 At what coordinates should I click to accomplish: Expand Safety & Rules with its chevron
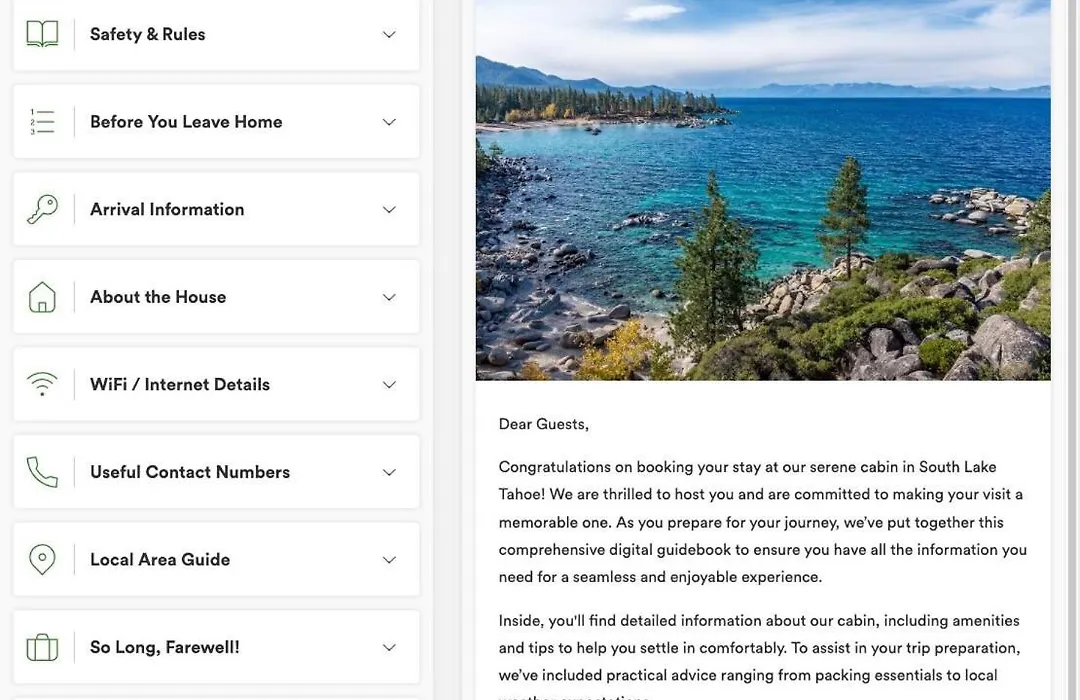[389, 34]
